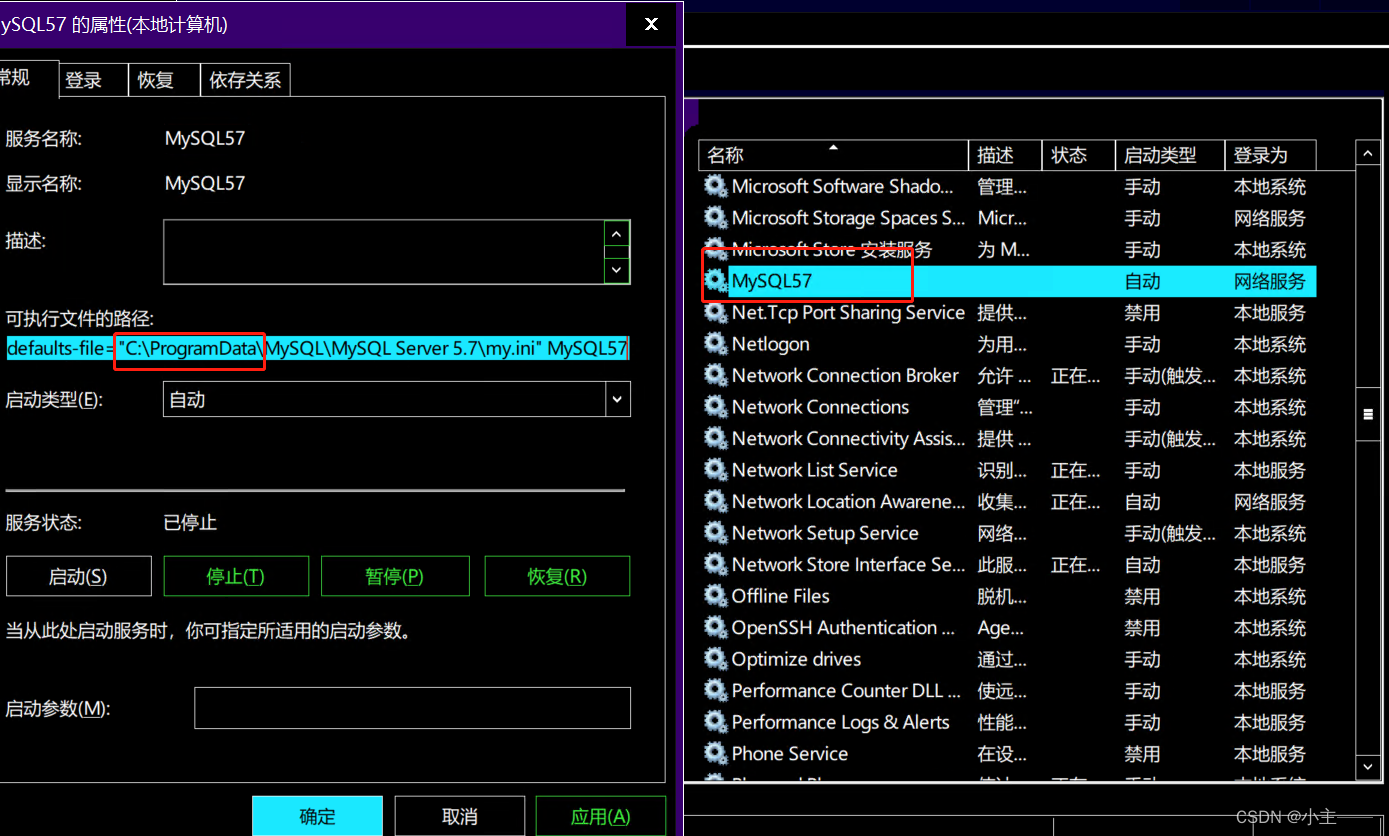The image size is (1389, 836).
Task: Click gear icon of OpenSSH Authentication service
Action: coord(715,628)
